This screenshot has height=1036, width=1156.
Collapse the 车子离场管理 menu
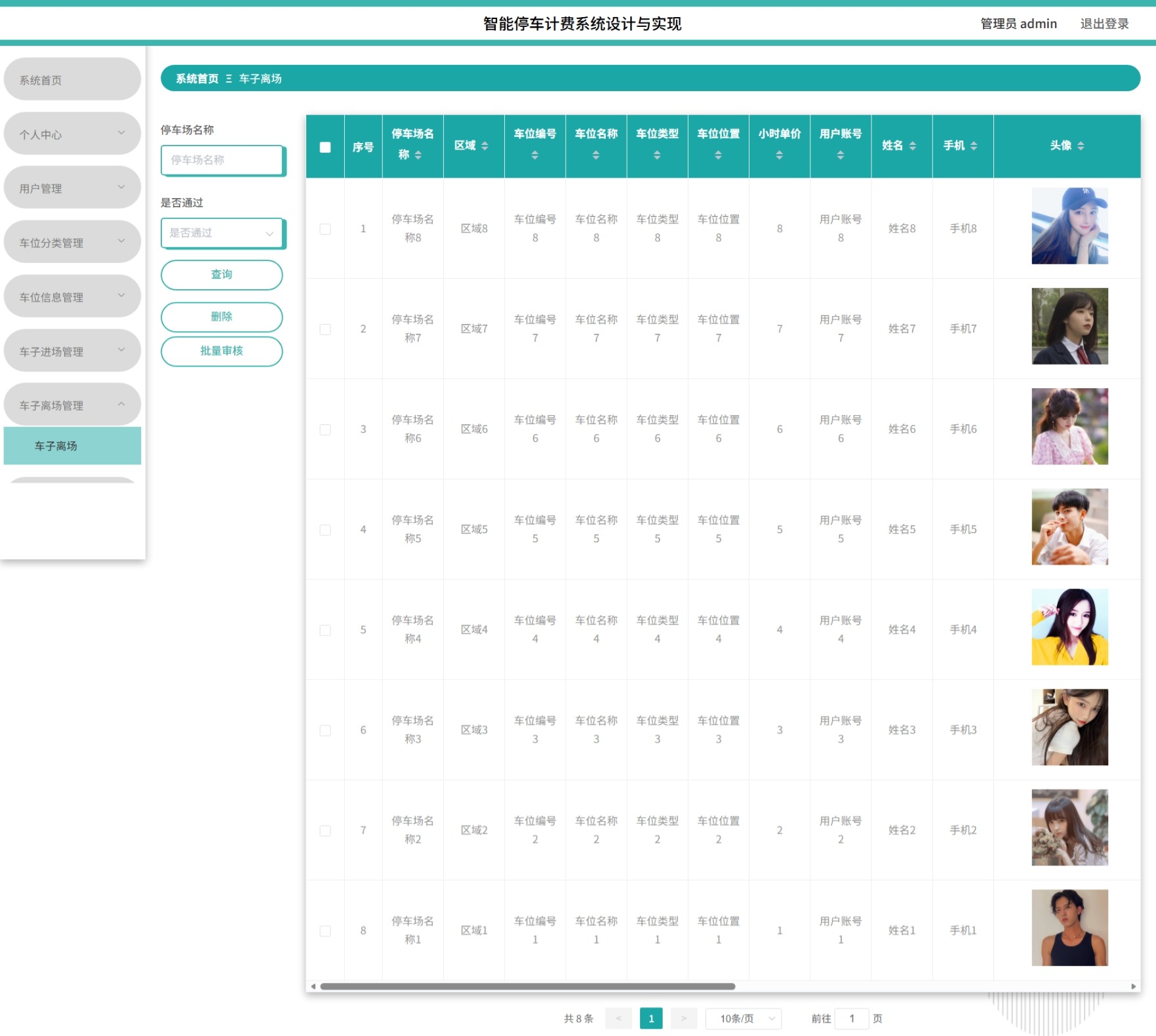pyautogui.click(x=72, y=405)
